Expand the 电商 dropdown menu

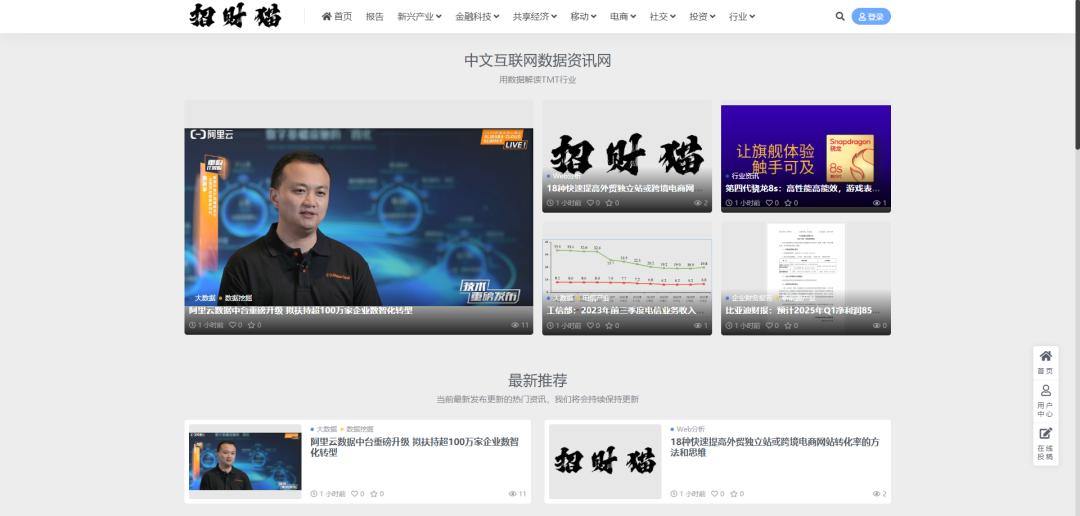623,17
